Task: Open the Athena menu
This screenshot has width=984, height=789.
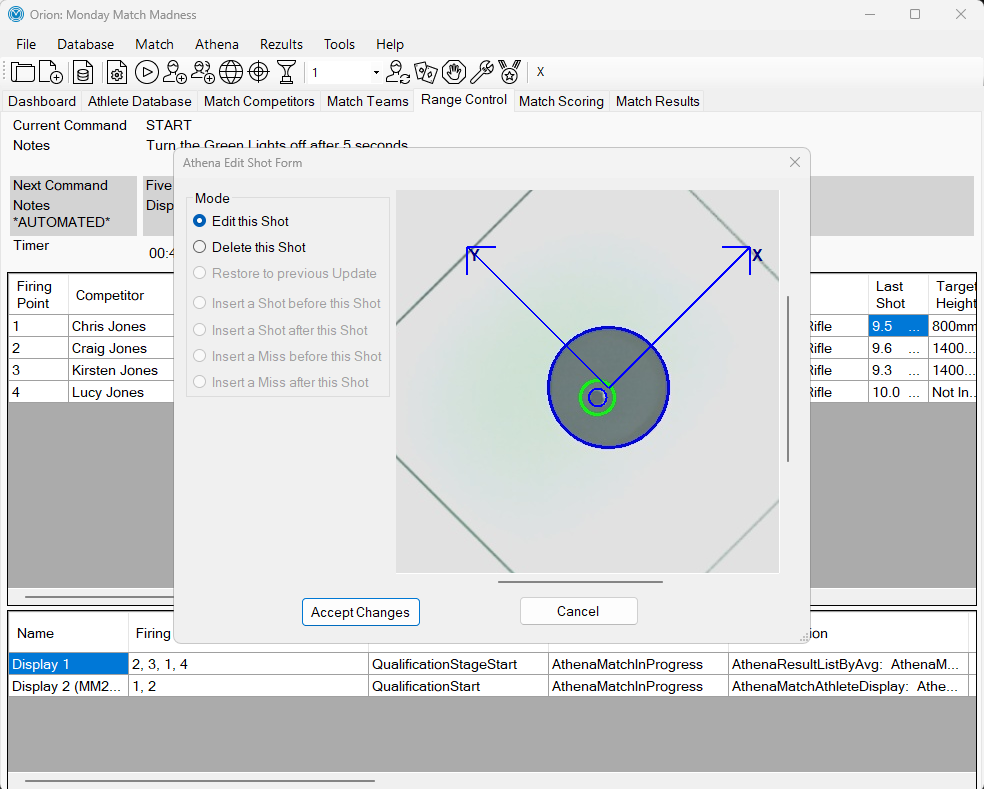Action: coord(217,45)
